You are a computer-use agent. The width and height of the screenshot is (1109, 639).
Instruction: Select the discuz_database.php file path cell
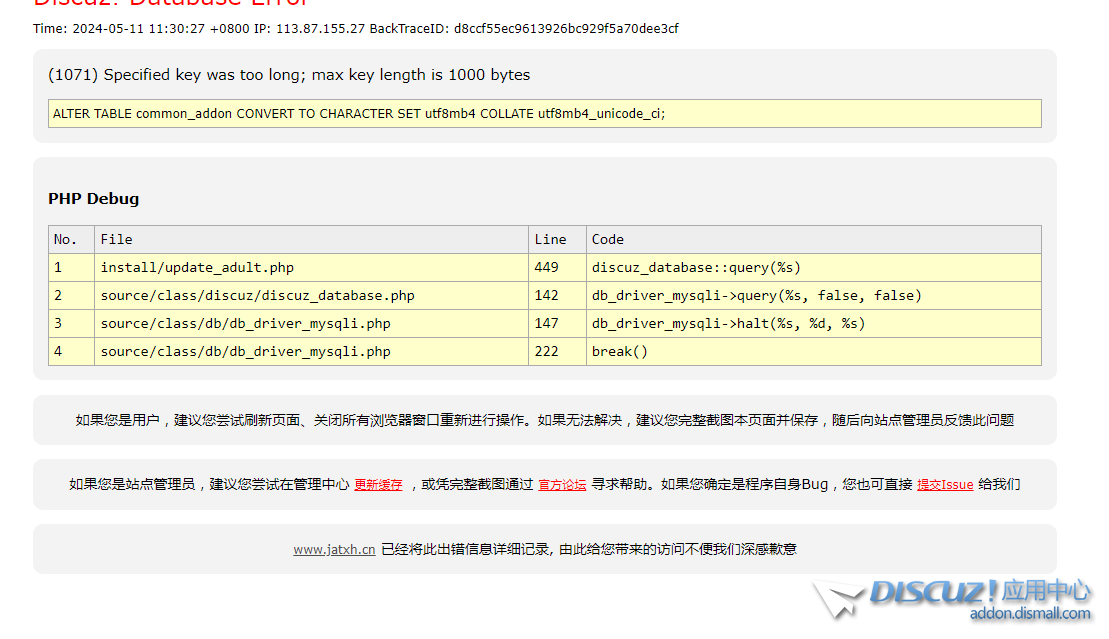(257, 296)
